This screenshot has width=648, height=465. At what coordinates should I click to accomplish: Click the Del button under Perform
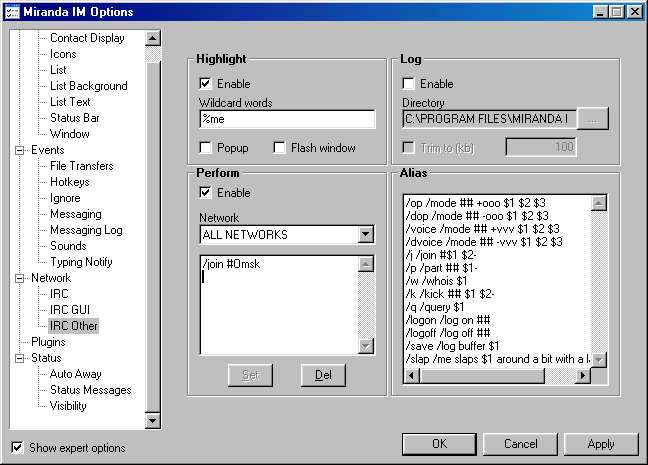pos(323,375)
